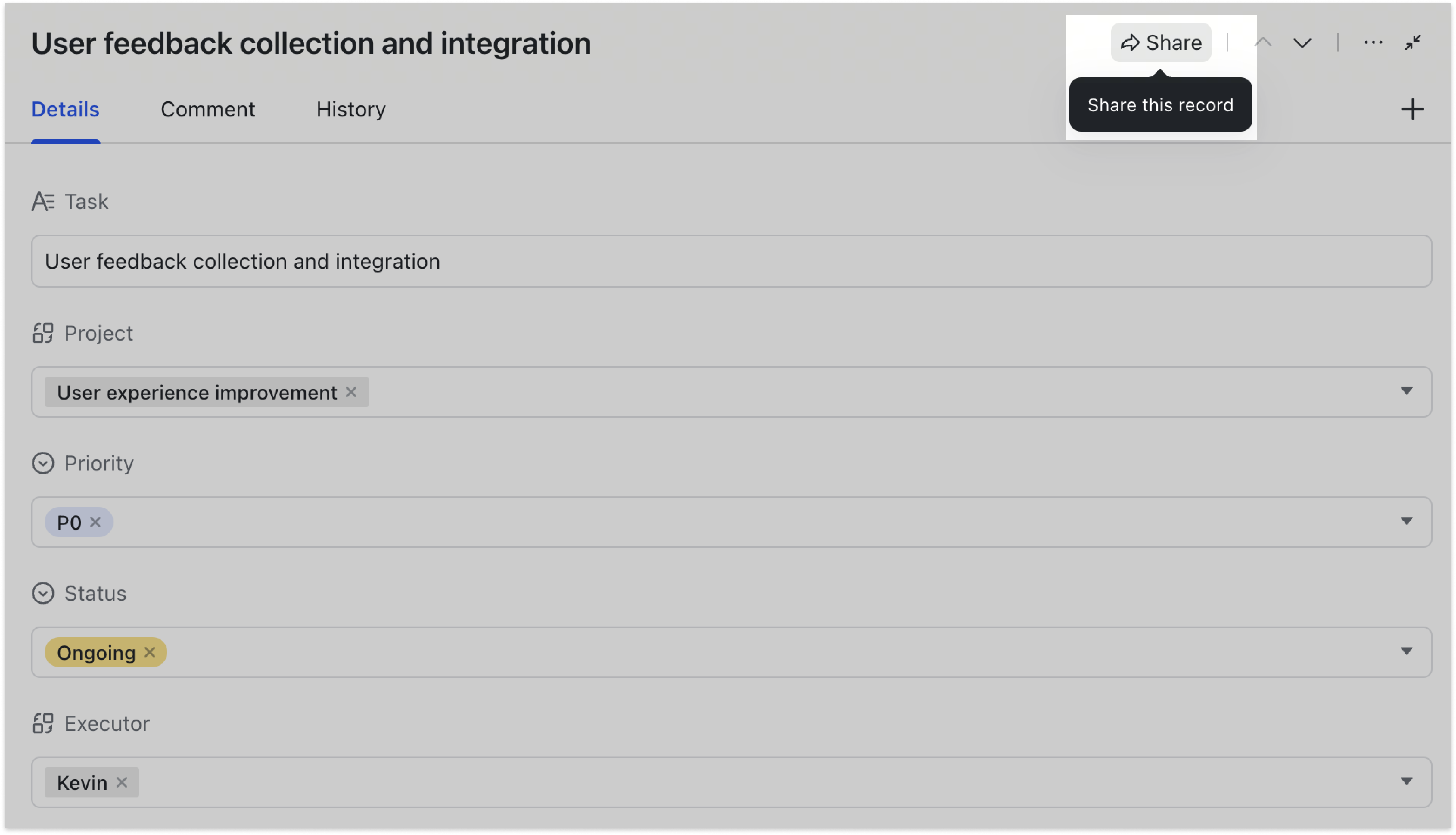Select the Details tab
Image resolution: width=1456 pixels, height=835 pixels.
click(x=65, y=109)
